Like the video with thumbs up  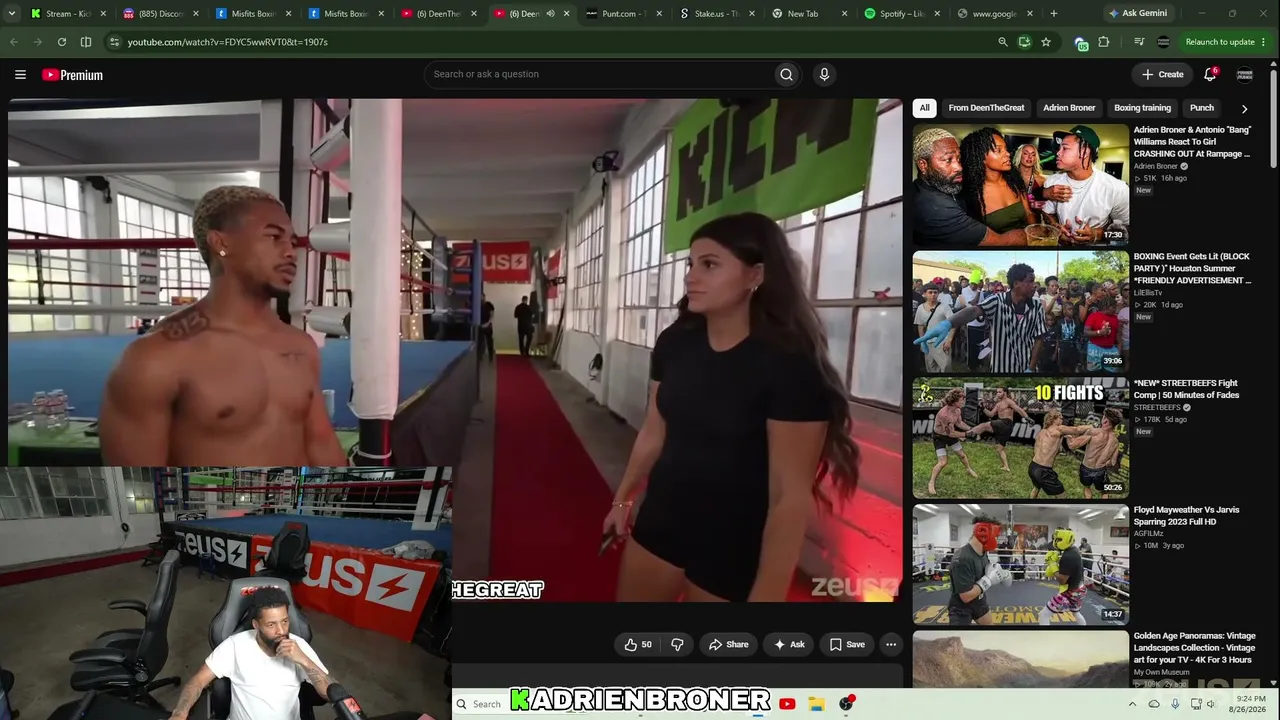638,645
